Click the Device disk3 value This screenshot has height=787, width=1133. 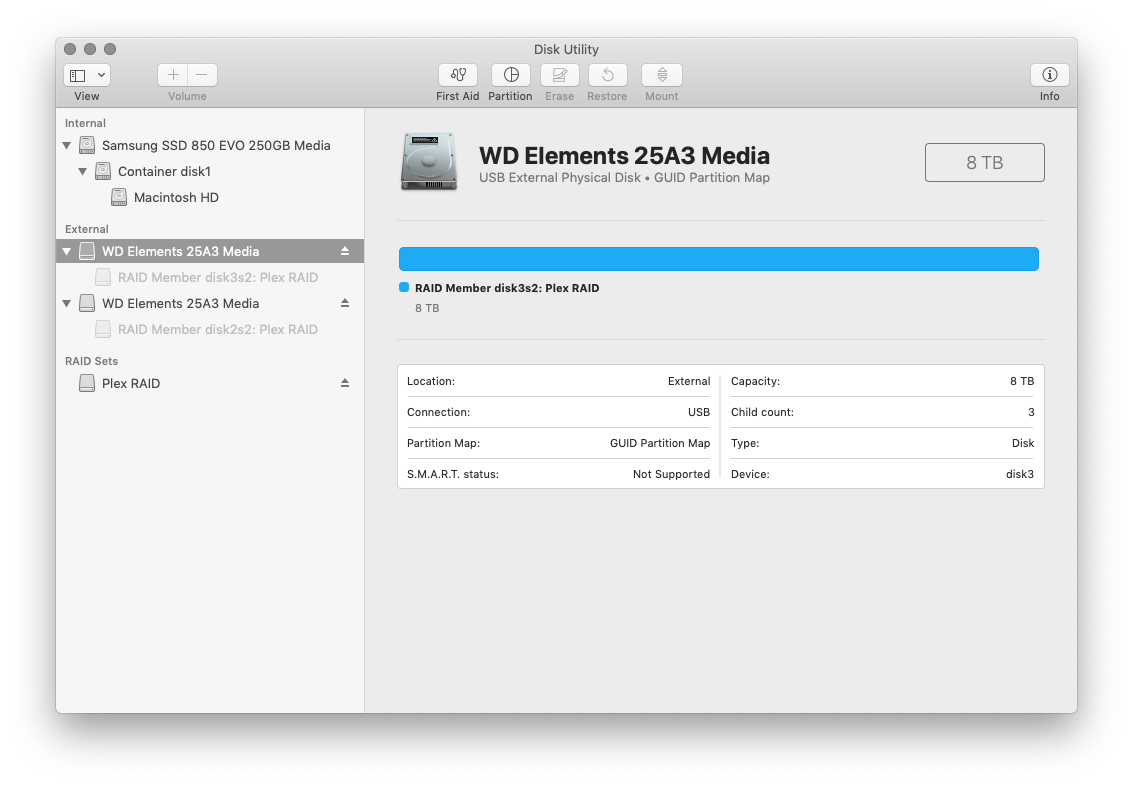click(1020, 475)
